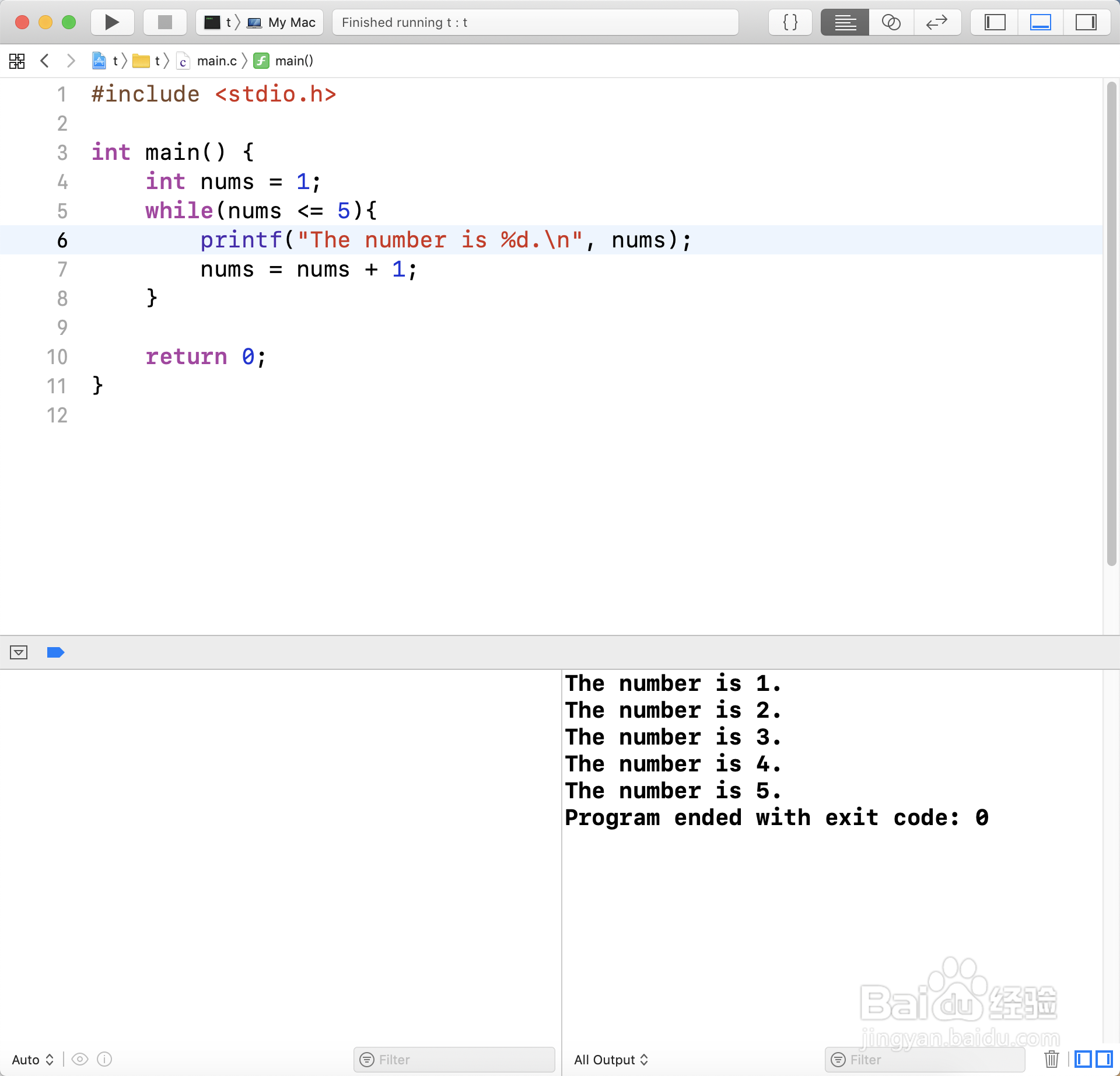The image size is (1120, 1076).
Task: Open the code snippet library braces icon
Action: click(x=790, y=22)
